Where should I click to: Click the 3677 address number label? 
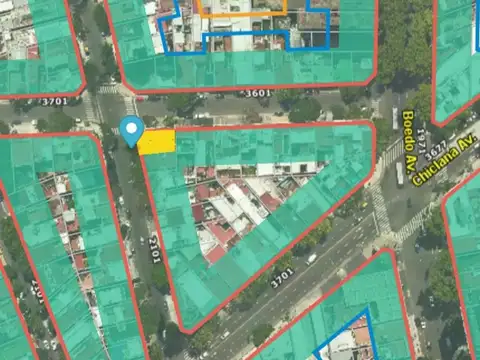[436, 150]
